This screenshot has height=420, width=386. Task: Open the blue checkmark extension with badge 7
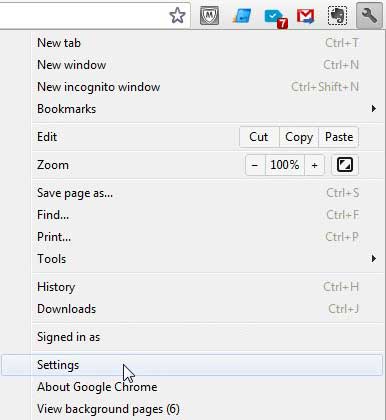pyautogui.click(x=276, y=18)
